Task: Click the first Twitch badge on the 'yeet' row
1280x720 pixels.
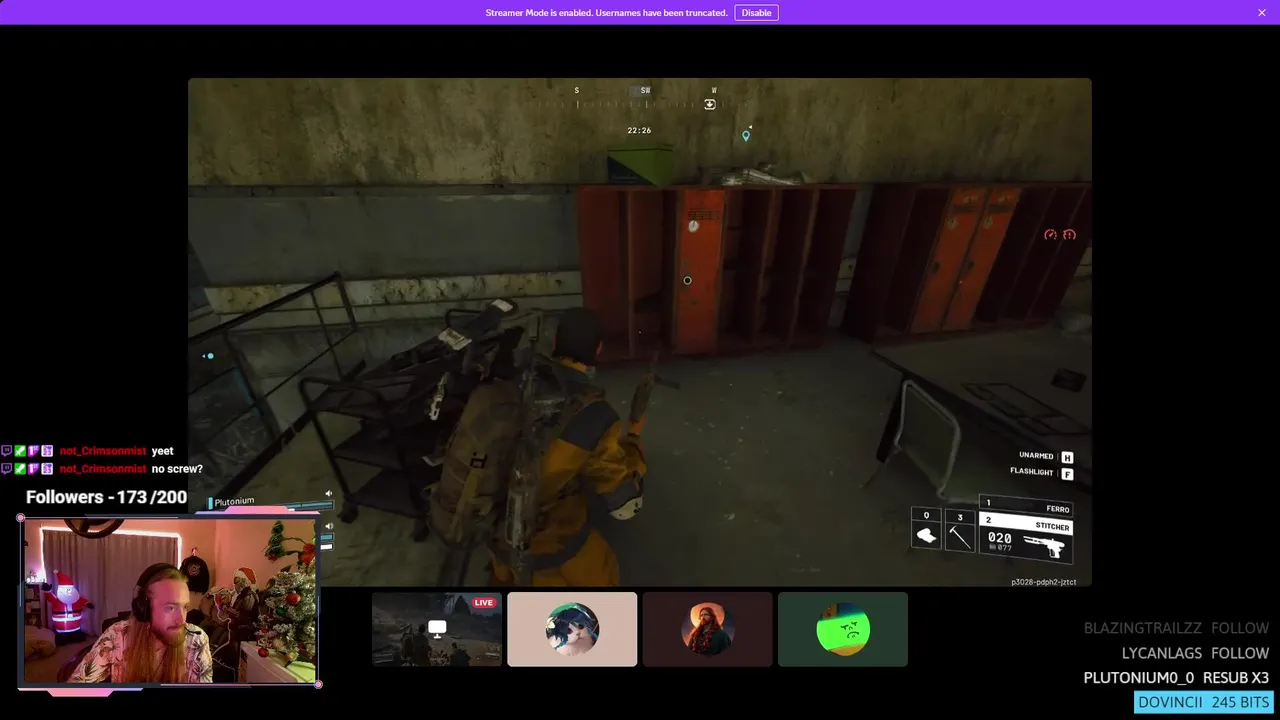Action: (6, 451)
